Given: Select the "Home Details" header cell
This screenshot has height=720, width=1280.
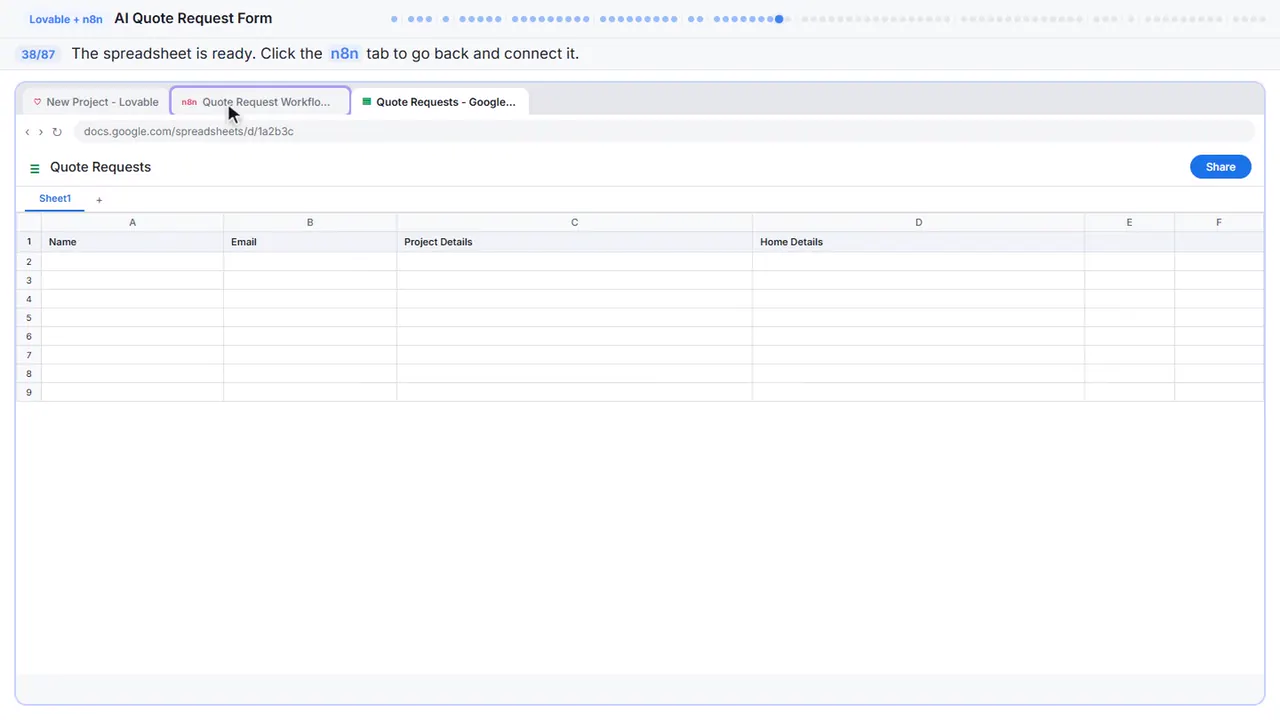Looking at the screenshot, I should (x=918, y=242).
